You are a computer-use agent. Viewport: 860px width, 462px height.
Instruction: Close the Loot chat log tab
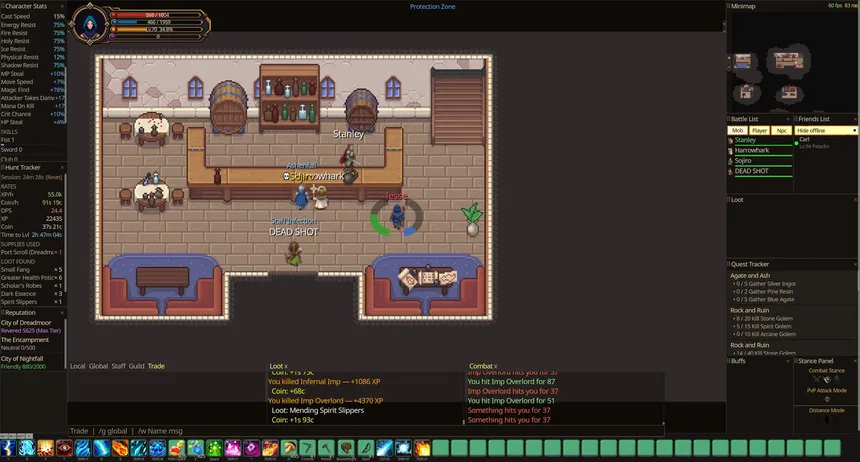click(x=286, y=366)
